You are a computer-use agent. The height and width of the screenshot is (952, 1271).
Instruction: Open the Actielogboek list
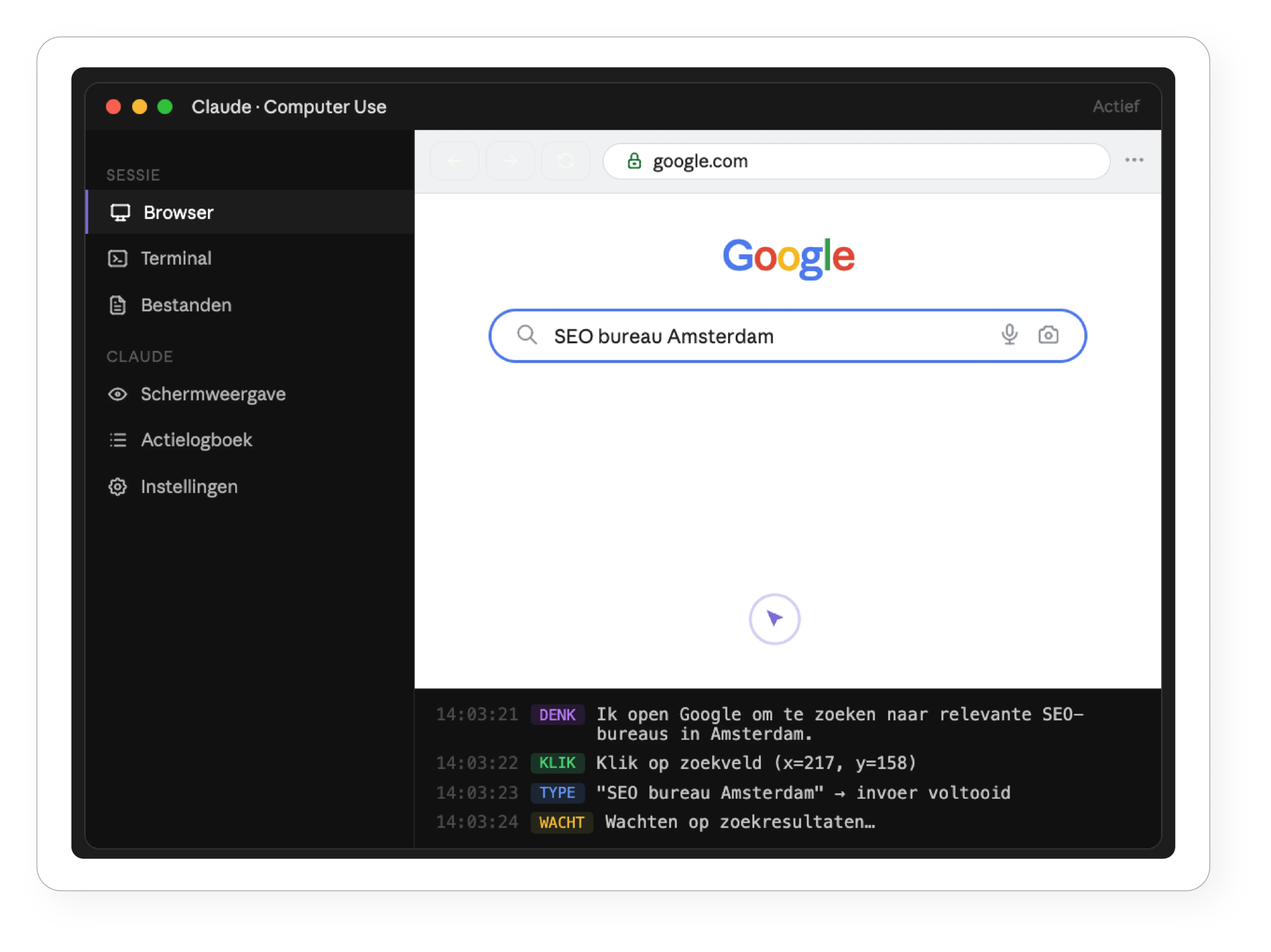250,440
